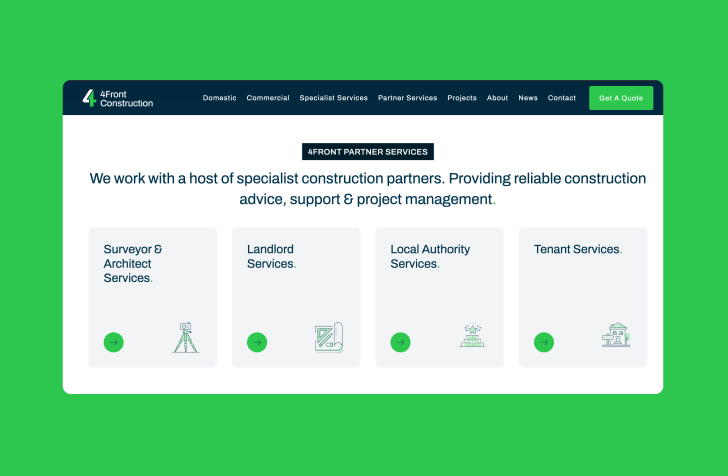728x476 pixels.
Task: Open the Projects page
Action: point(462,98)
